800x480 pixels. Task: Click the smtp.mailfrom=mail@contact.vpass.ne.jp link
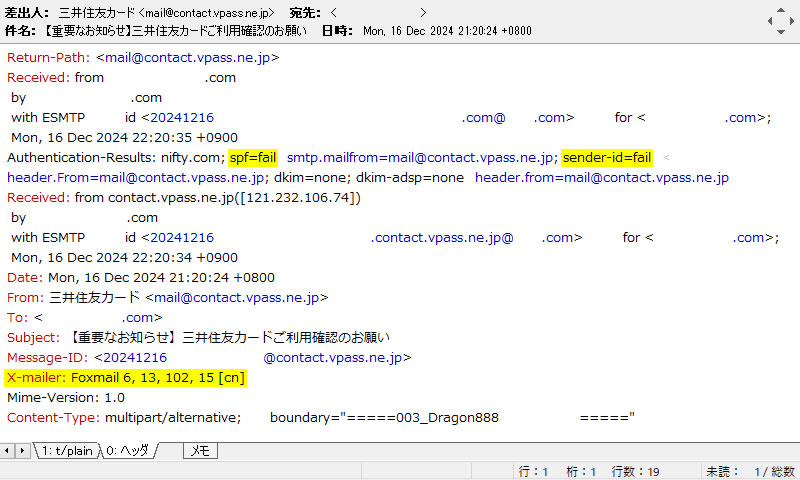pos(420,158)
